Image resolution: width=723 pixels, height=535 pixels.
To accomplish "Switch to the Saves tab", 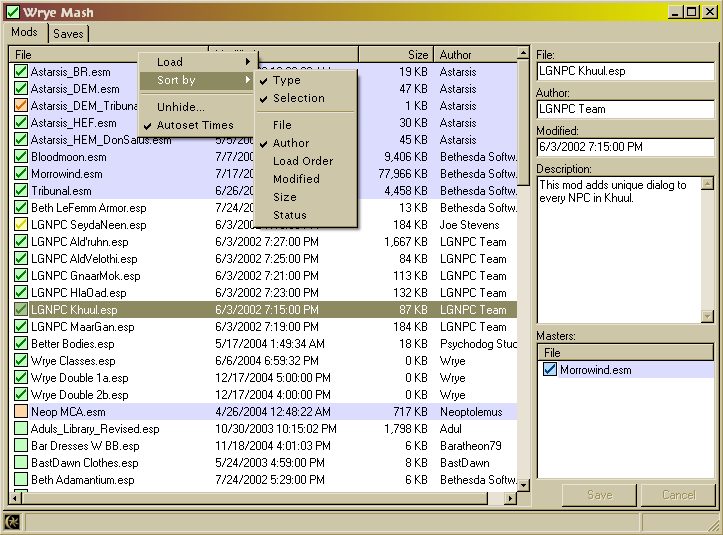I will (x=68, y=34).
